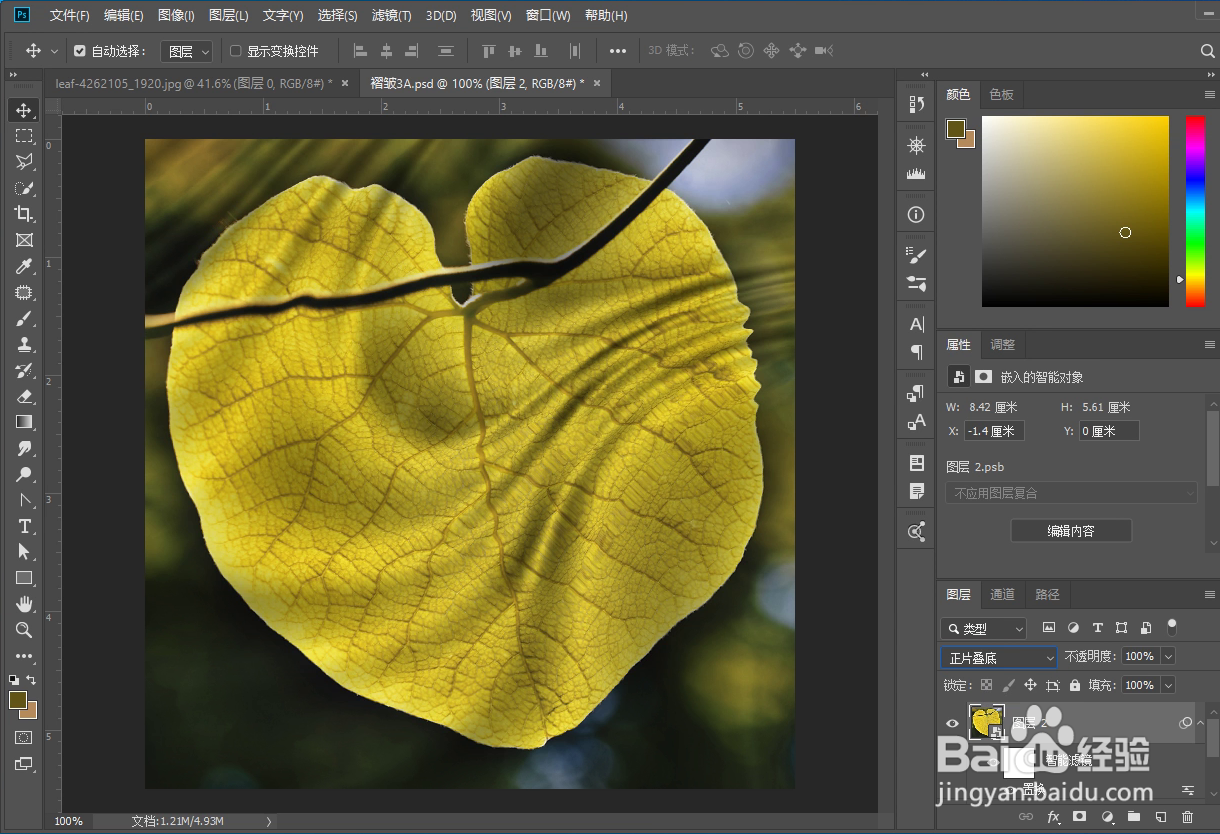Add a new adjustment layer
The image size is (1220, 834).
coord(1107,817)
